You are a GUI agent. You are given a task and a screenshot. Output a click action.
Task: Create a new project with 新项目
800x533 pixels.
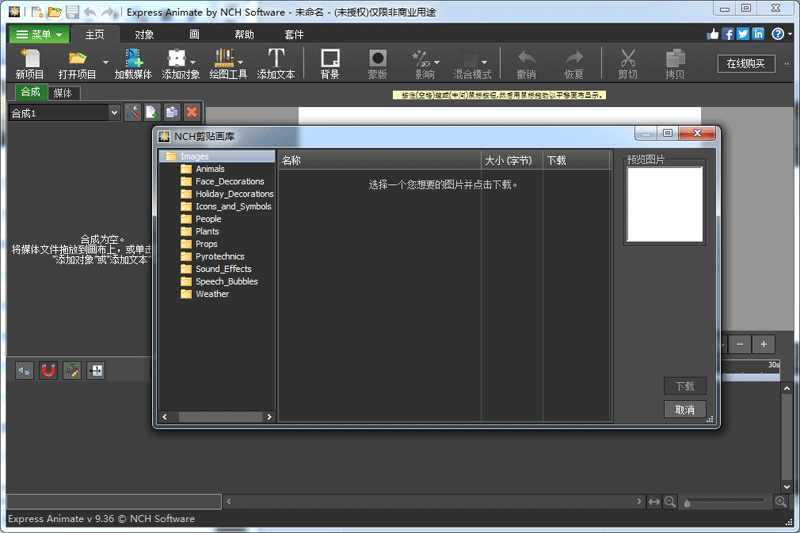tap(30, 64)
